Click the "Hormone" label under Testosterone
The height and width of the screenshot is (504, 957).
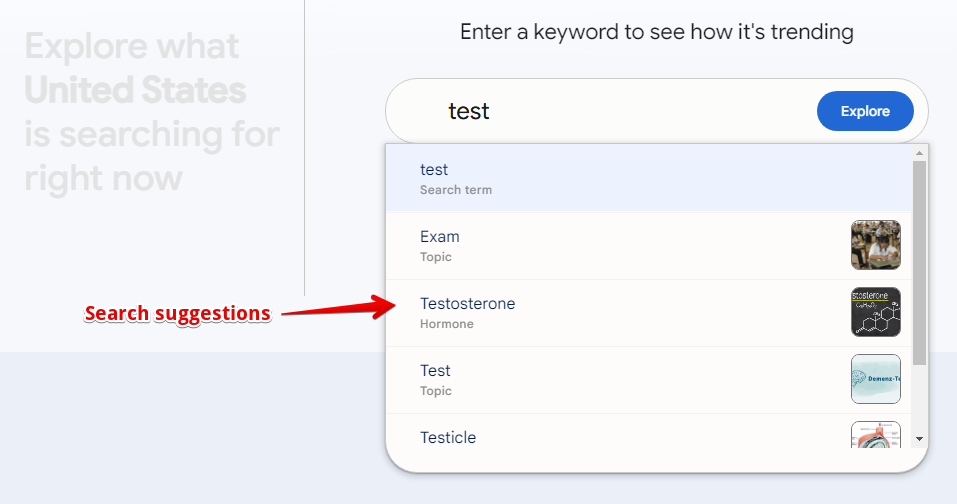tap(447, 324)
